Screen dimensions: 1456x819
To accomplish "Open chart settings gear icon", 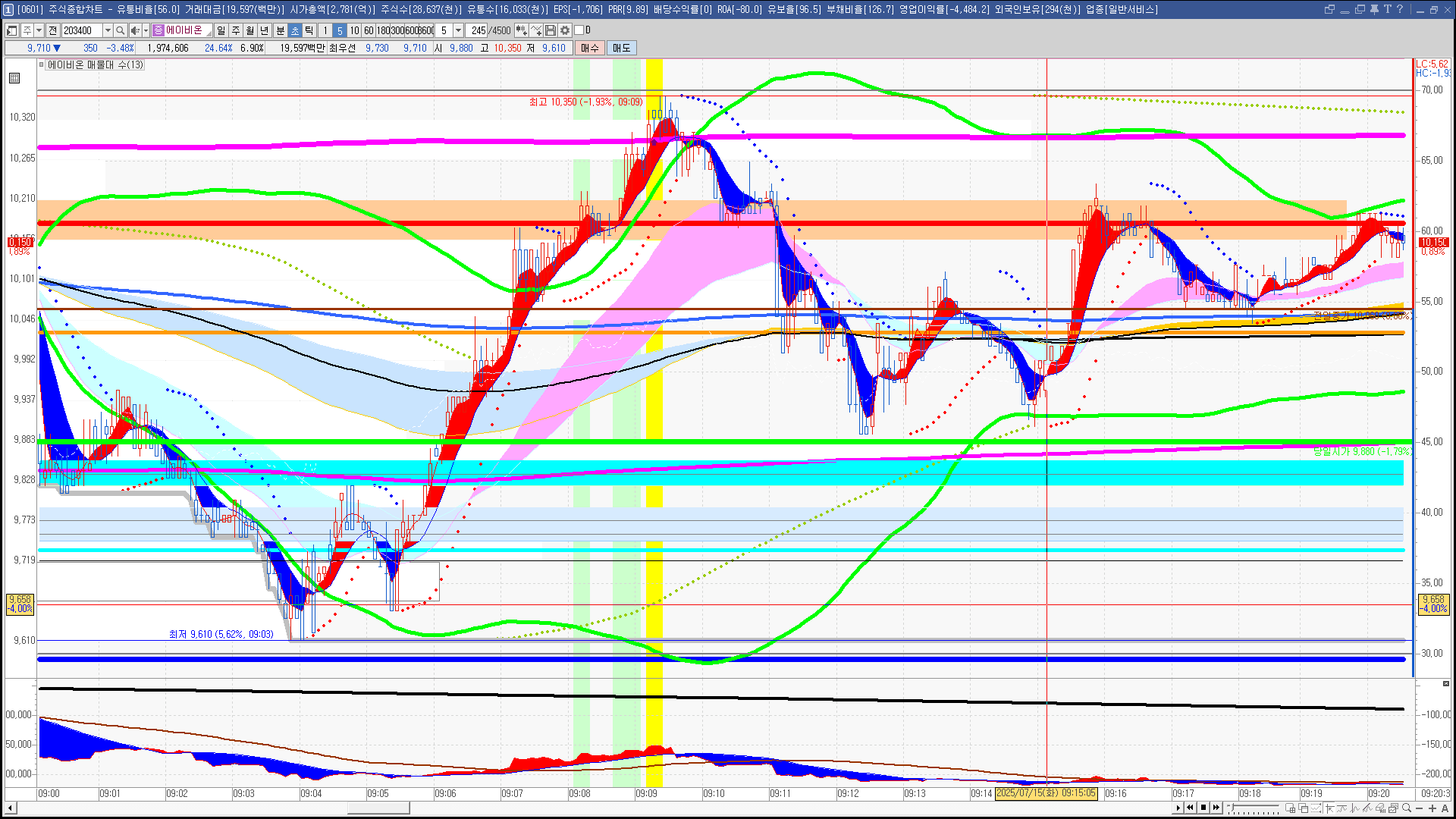I will [x=565, y=30].
